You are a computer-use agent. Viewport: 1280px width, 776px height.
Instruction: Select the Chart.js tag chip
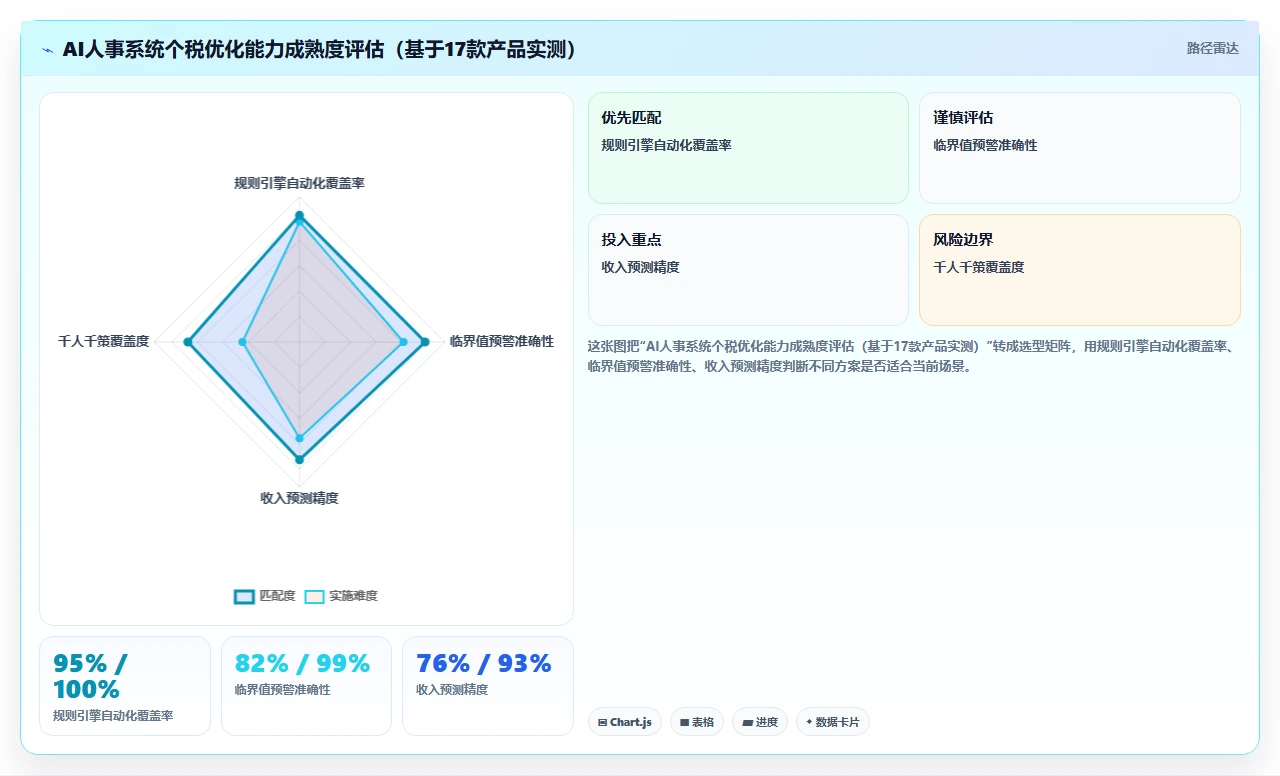coord(625,722)
